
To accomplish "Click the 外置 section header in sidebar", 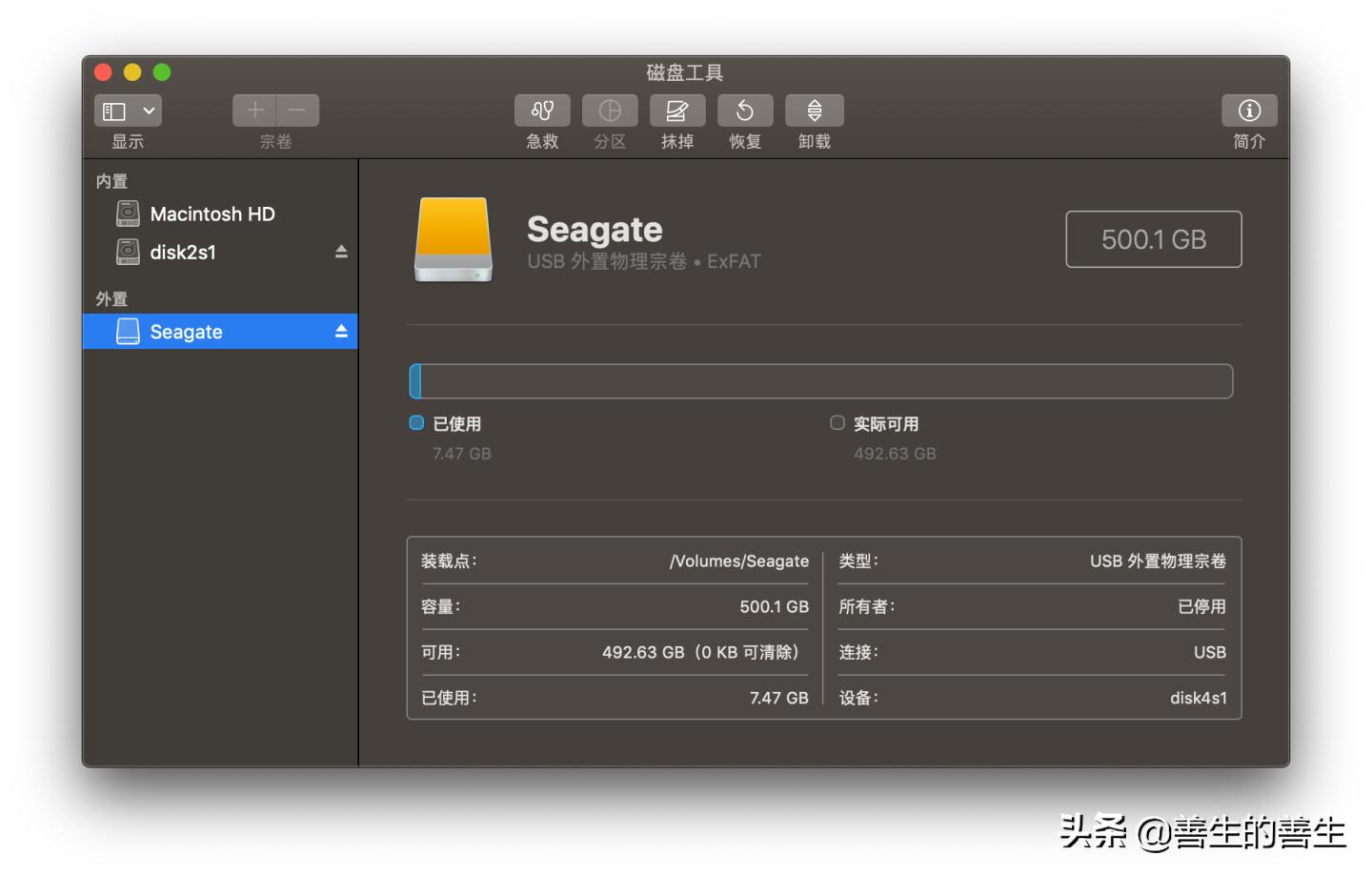I will [111, 298].
